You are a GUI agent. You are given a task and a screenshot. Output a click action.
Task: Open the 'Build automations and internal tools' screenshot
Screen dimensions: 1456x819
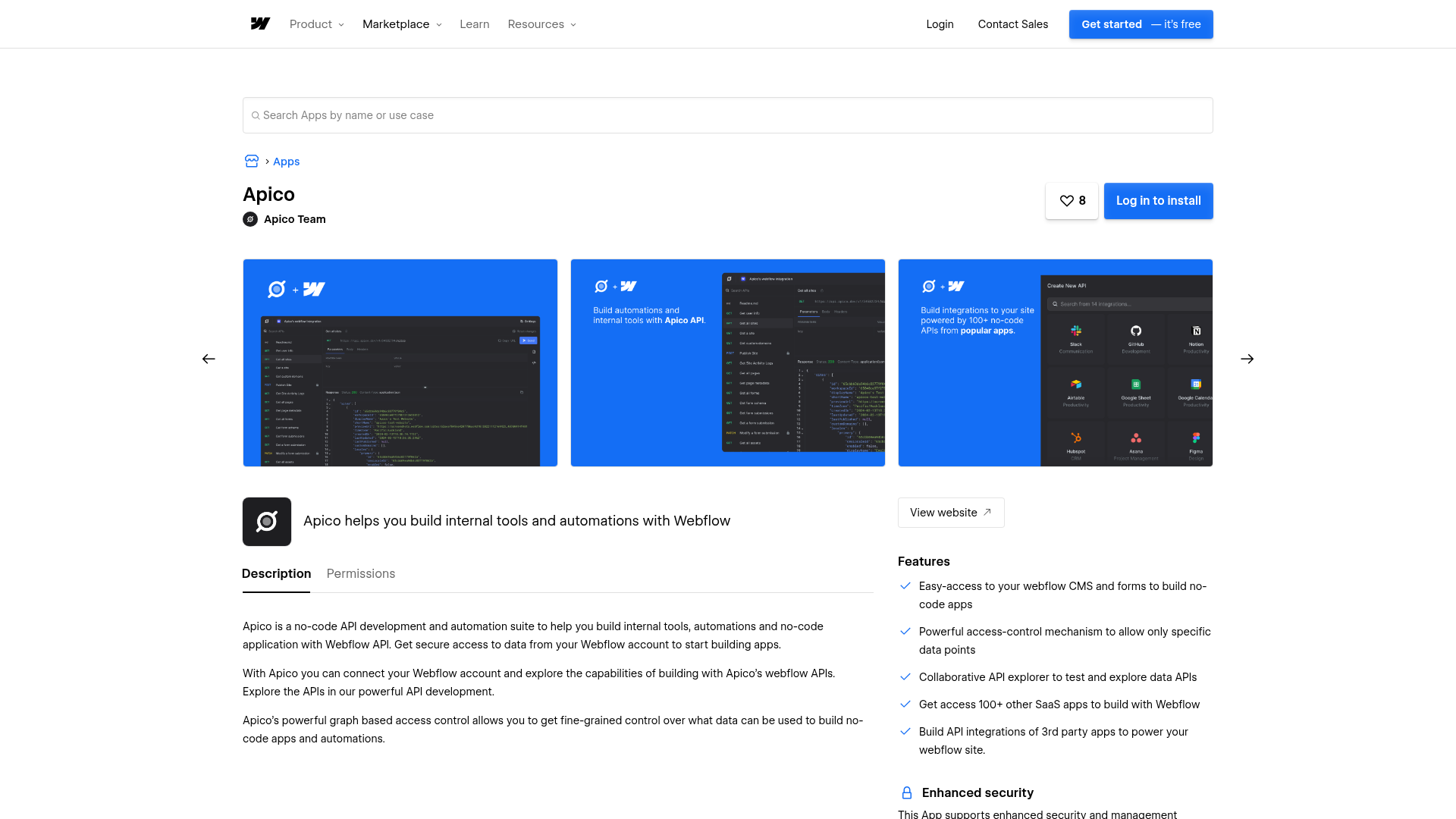[x=728, y=362]
